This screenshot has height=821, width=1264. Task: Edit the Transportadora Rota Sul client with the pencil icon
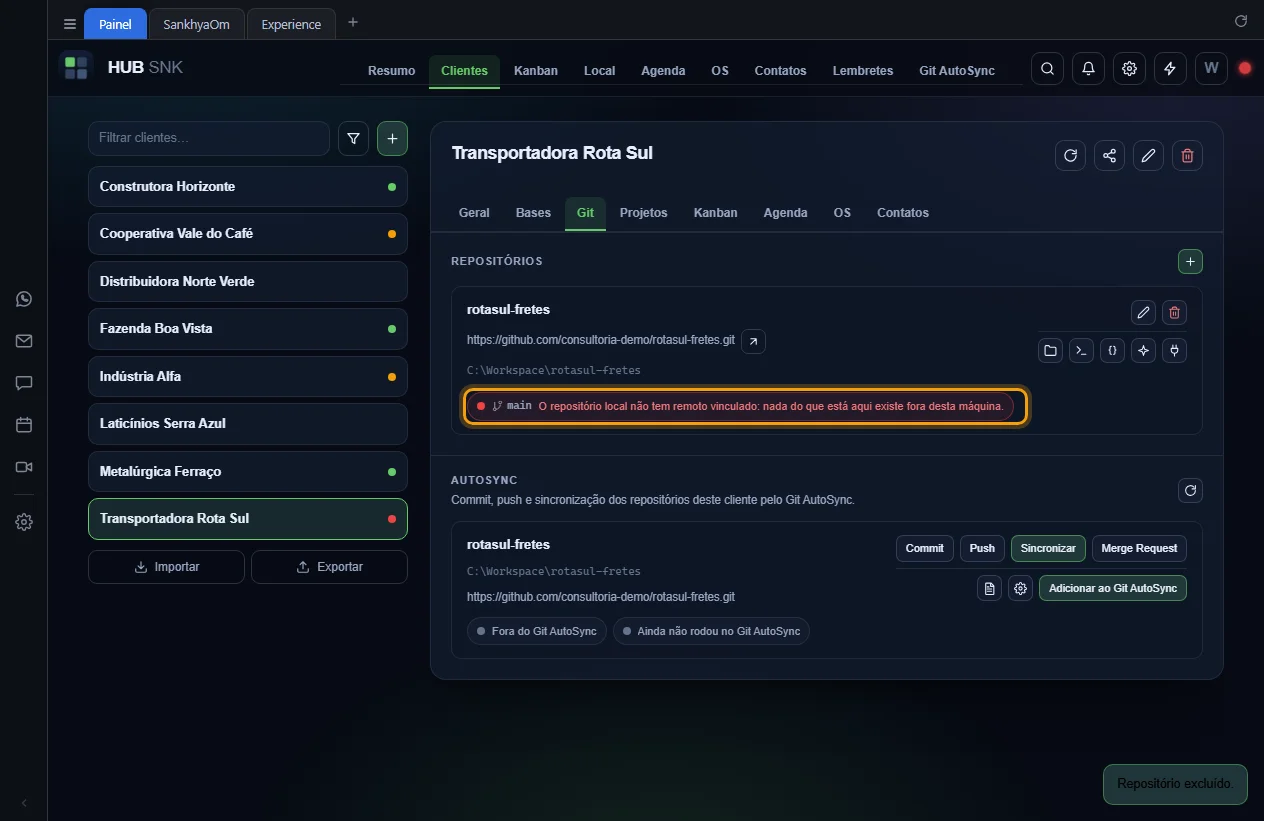point(1148,155)
